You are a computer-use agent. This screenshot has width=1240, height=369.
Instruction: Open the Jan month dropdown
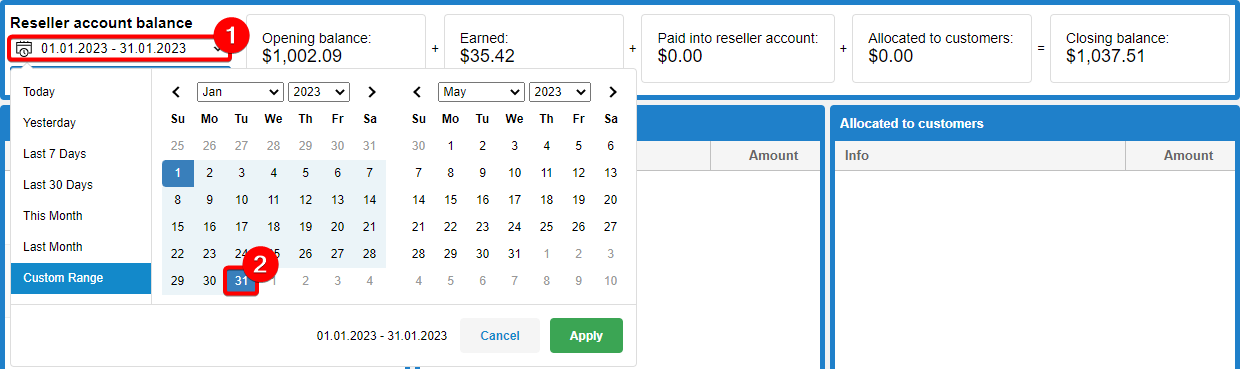click(x=240, y=92)
